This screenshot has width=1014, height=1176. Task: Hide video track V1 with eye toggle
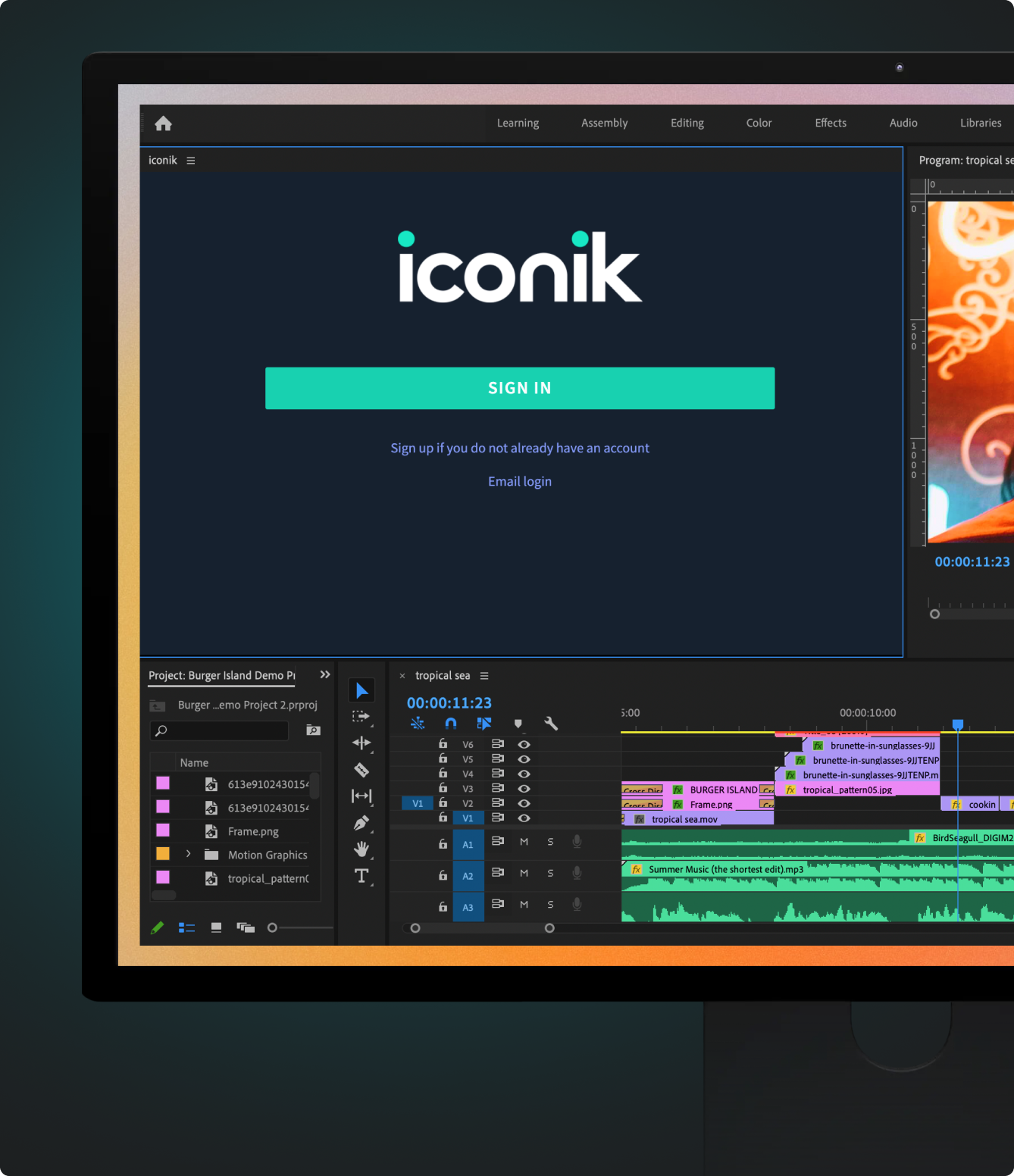tap(524, 818)
